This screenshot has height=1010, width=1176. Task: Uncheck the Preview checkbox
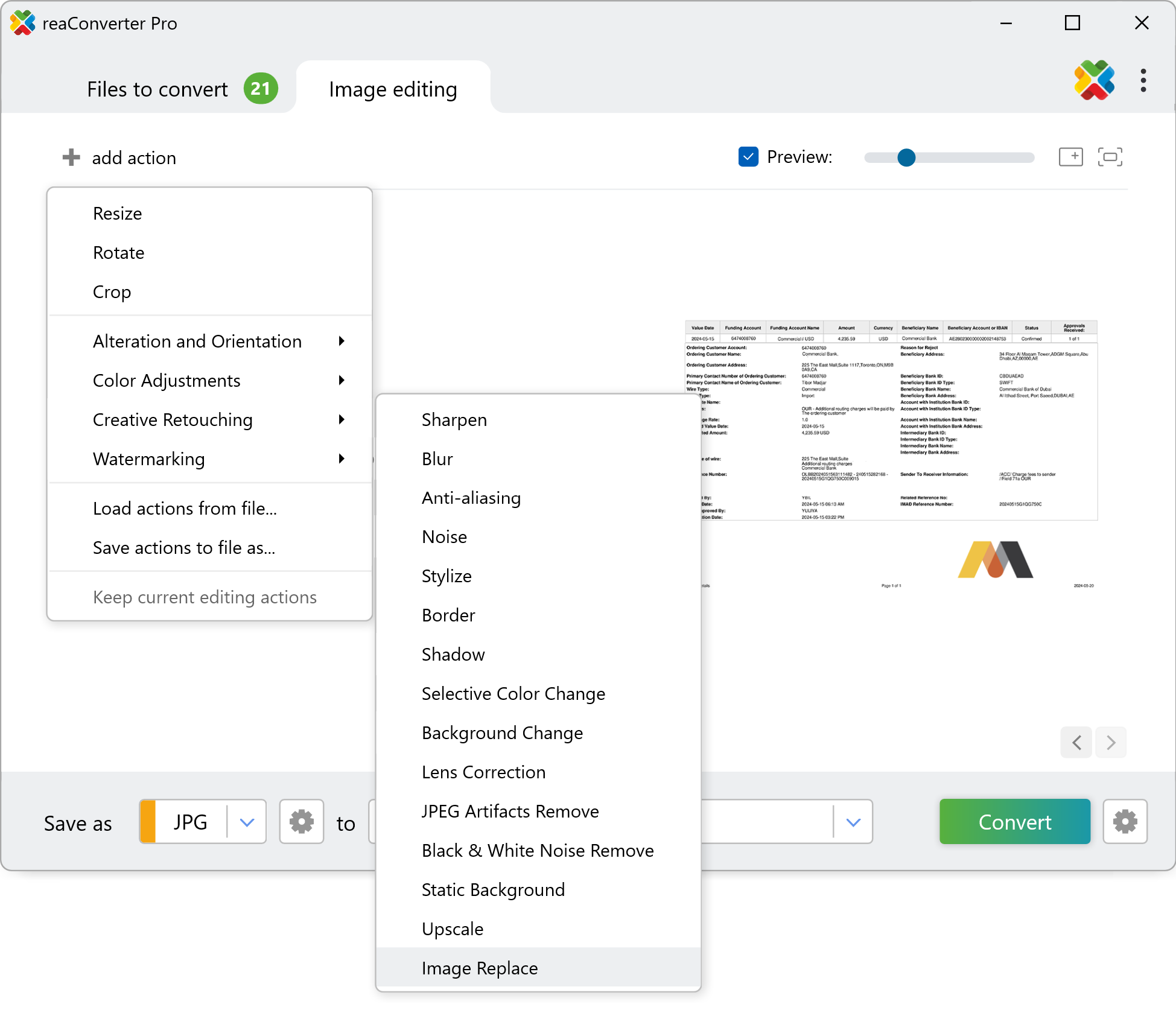pyautogui.click(x=748, y=157)
